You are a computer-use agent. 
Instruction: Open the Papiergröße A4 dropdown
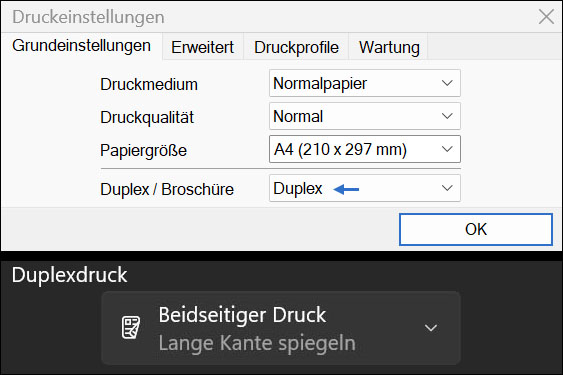[365, 149]
